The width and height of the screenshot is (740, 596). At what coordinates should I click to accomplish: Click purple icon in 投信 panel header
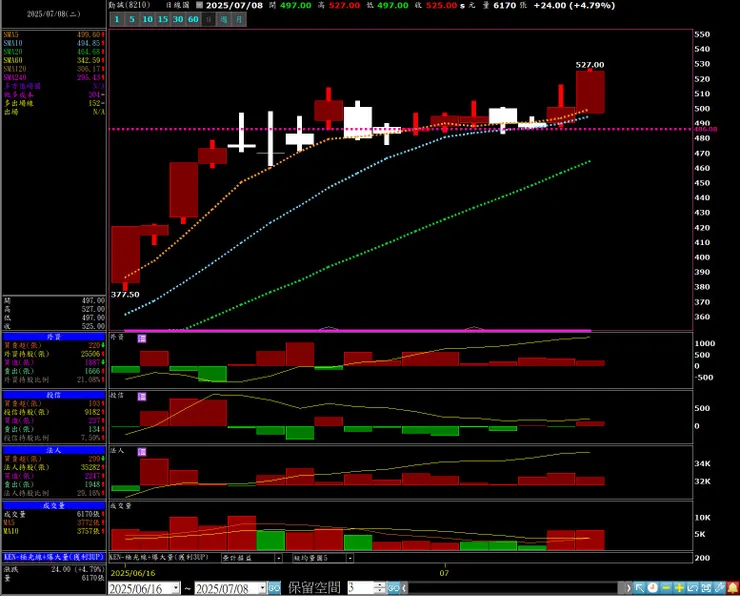pyautogui.click(x=142, y=396)
